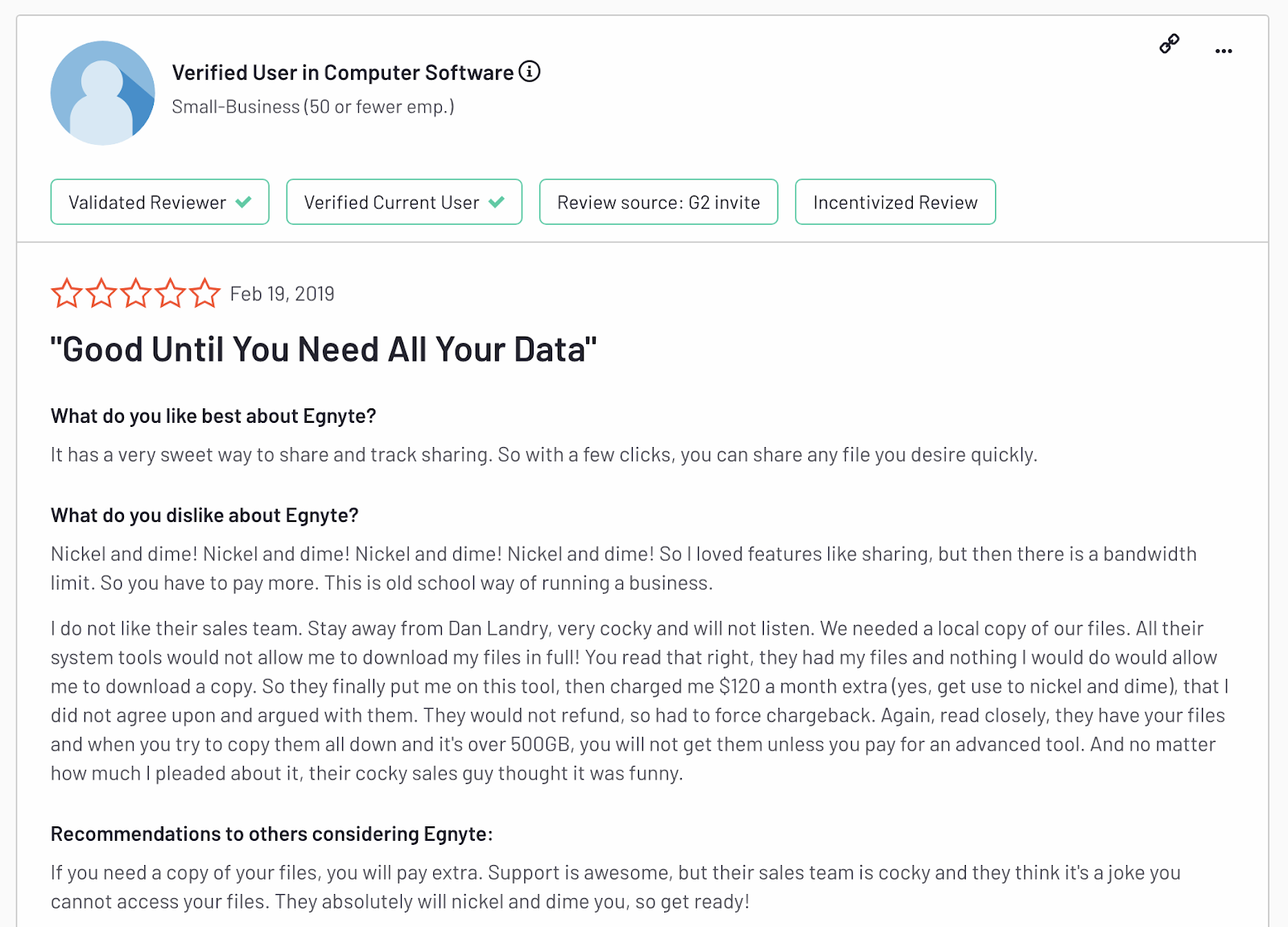Click the info icon beside Computer Software
Image resolution: width=1288 pixels, height=927 pixels.
(529, 72)
